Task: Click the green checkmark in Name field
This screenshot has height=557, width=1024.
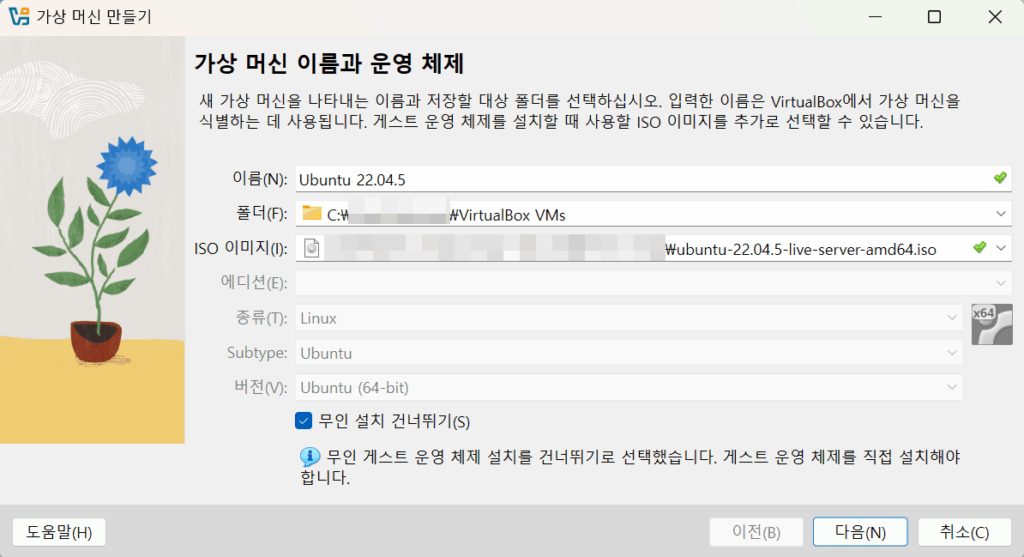Action: tap(1000, 178)
